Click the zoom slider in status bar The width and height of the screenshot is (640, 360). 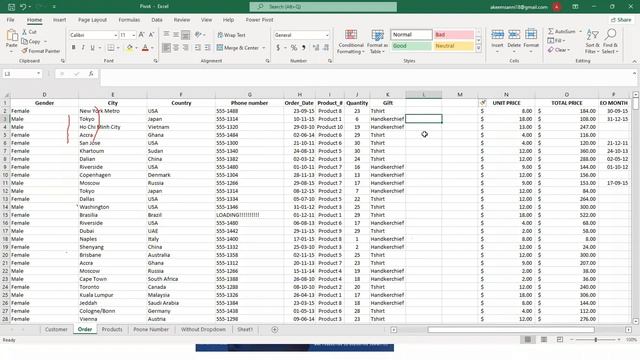[596, 340]
